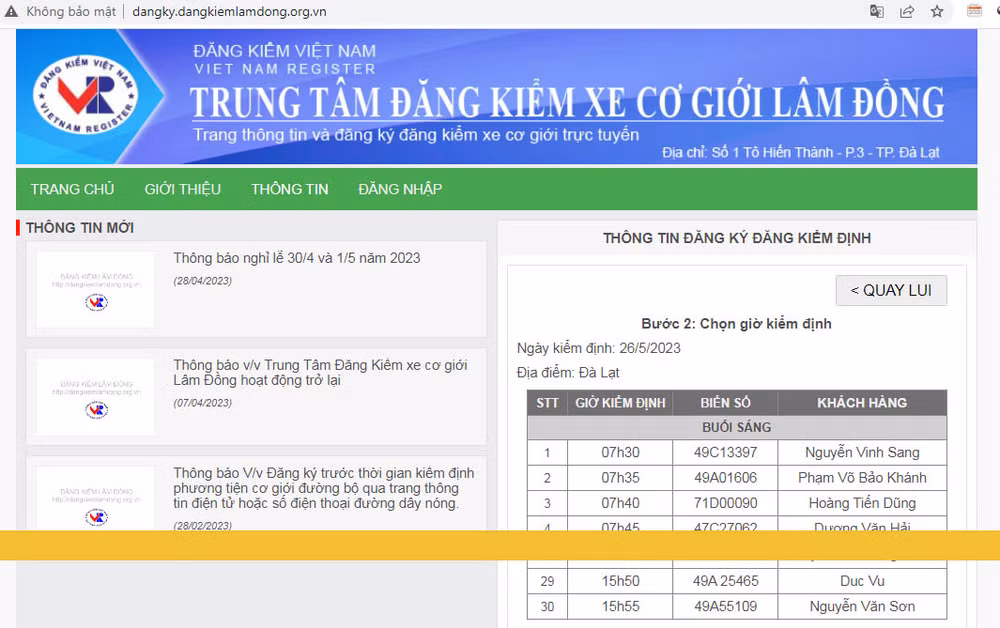Click thumbnail of the 30/4 holiday notice
This screenshot has width=1000, height=628.
[x=95, y=289]
